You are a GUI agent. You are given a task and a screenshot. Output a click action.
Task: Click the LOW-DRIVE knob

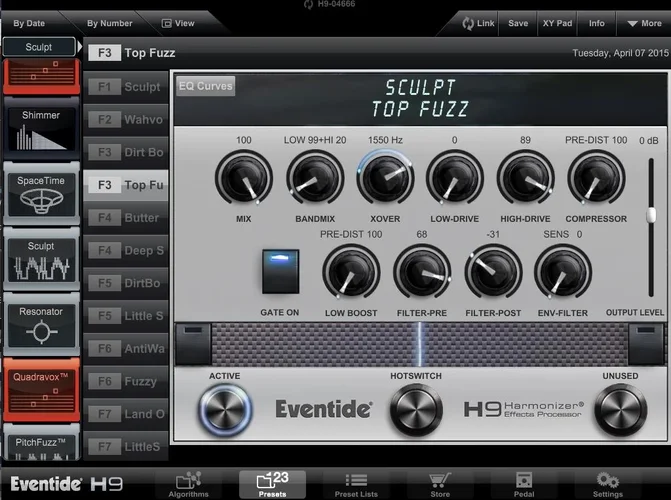[454, 178]
